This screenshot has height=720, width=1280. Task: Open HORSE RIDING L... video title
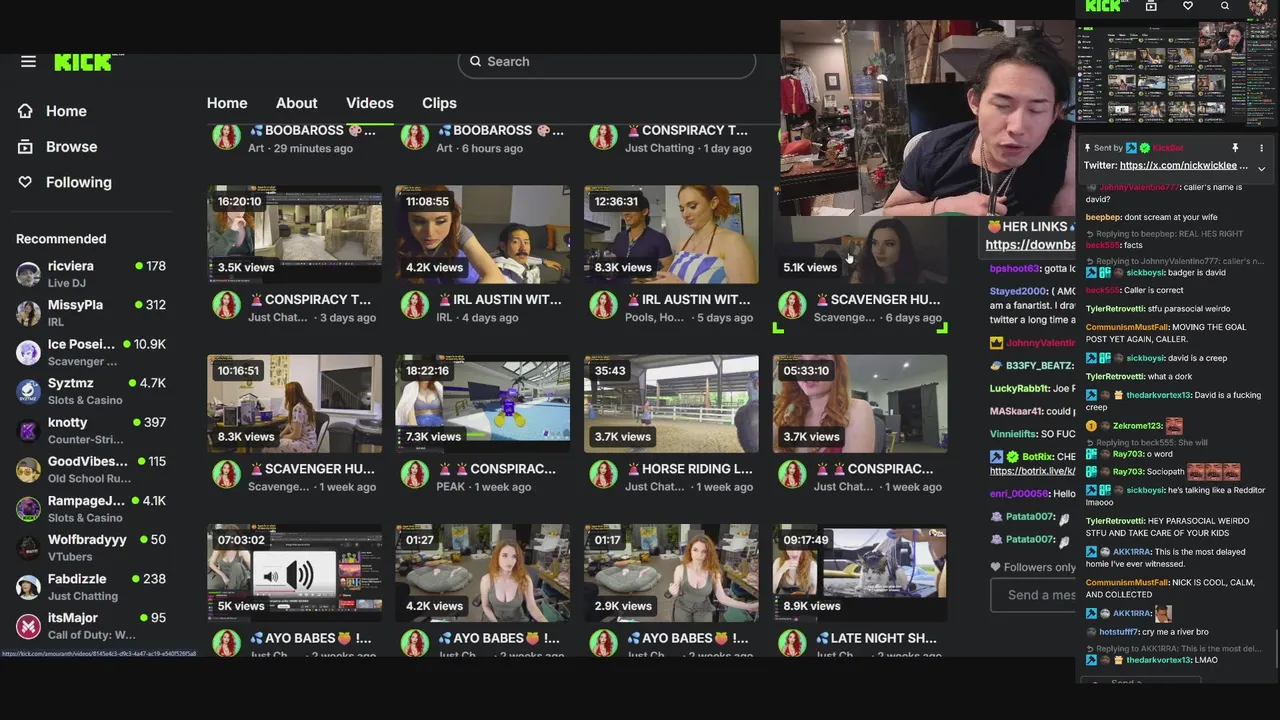pyautogui.click(x=688, y=468)
